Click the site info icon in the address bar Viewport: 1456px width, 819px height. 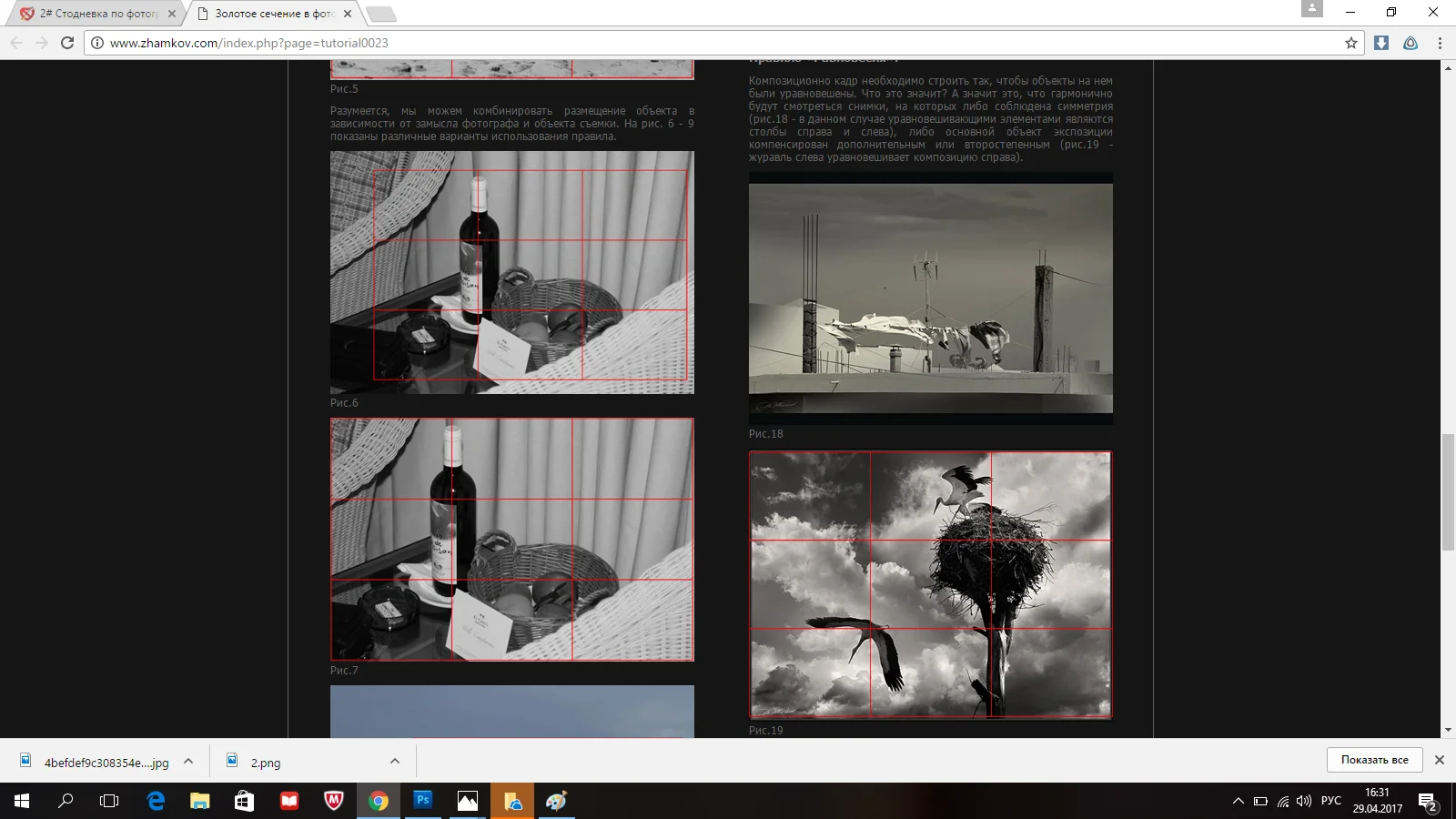pos(97,42)
